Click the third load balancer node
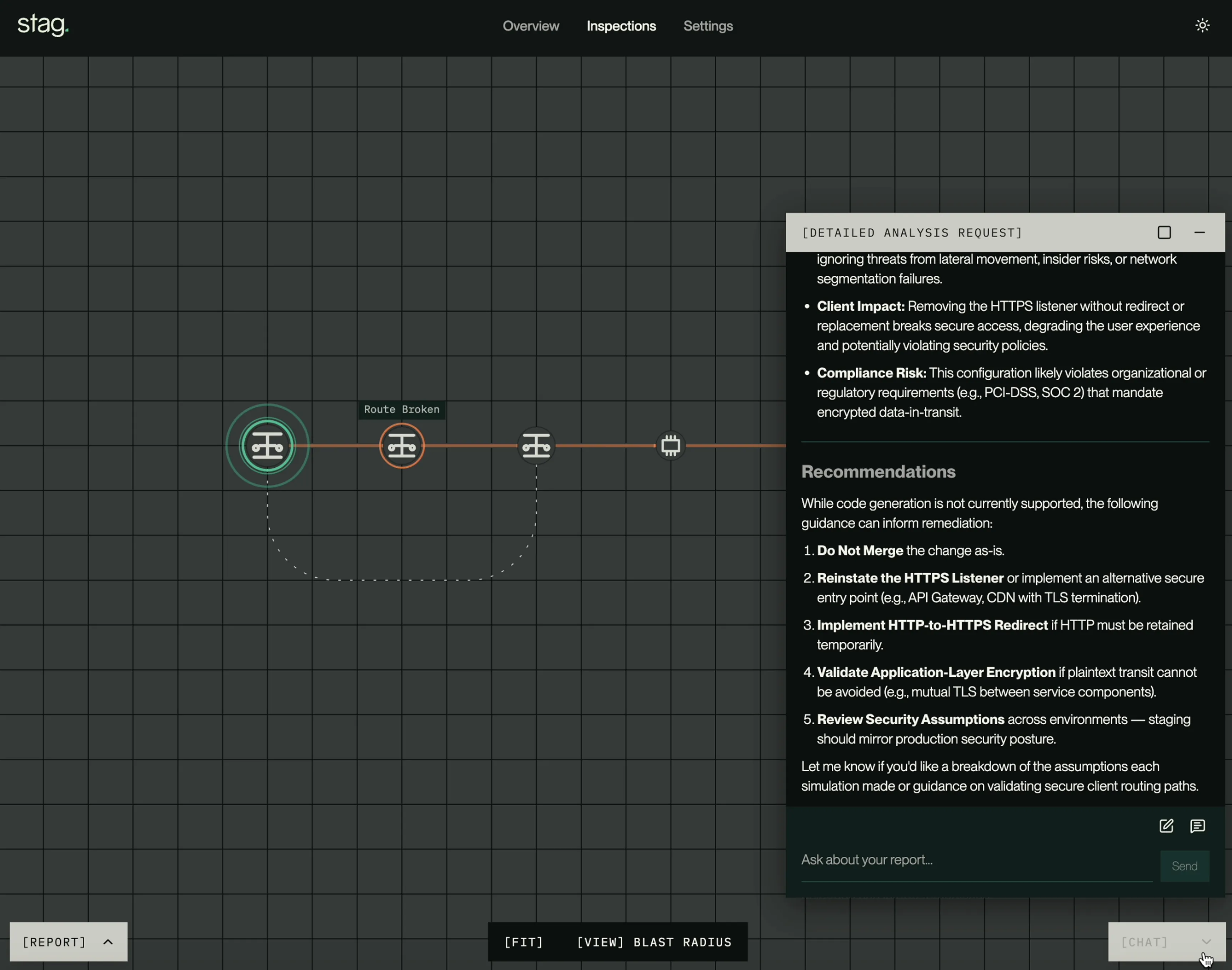Screen dimensions: 1232x970 [x=536, y=446]
